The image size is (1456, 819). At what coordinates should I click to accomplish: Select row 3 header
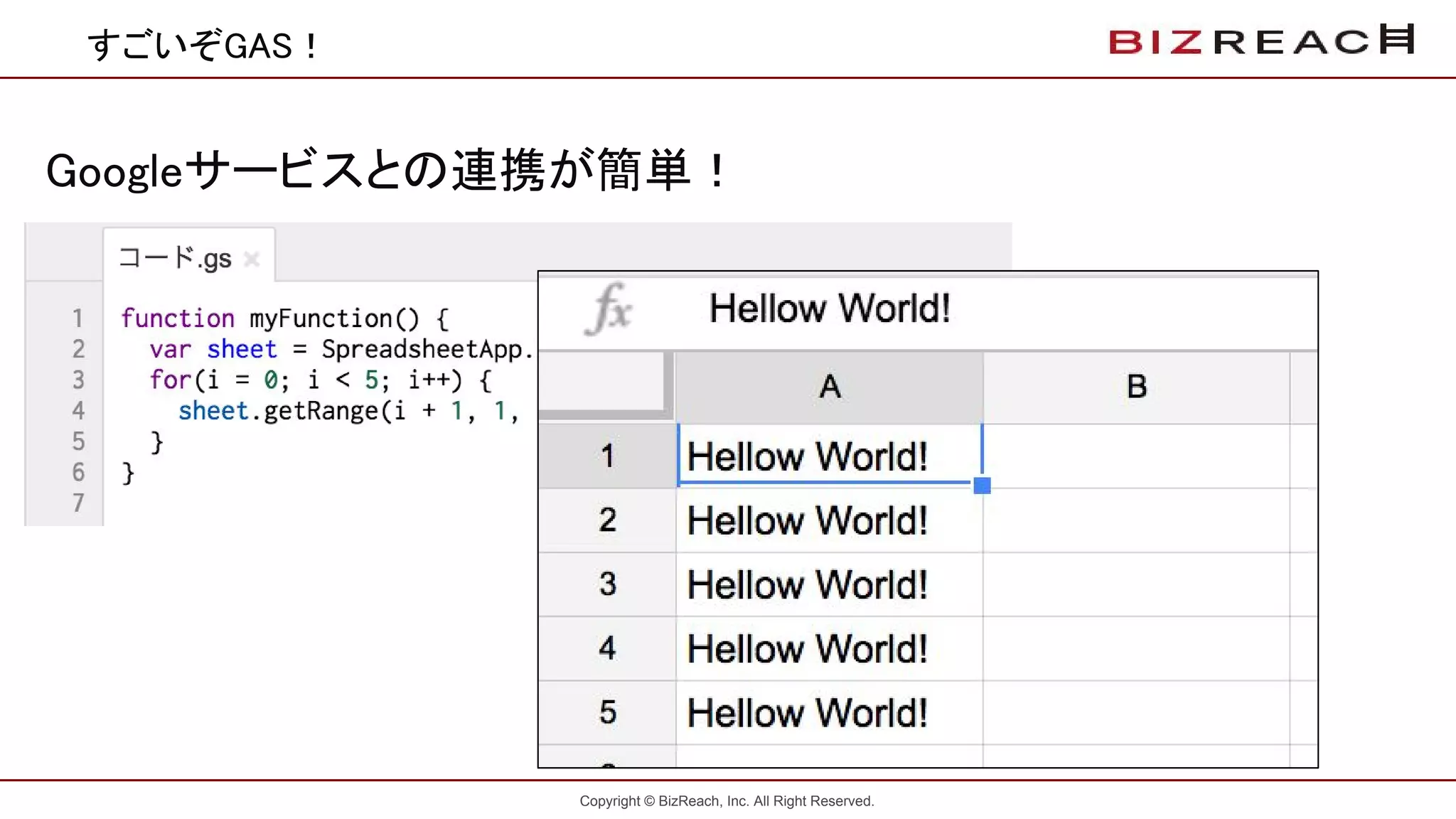pyautogui.click(x=607, y=584)
